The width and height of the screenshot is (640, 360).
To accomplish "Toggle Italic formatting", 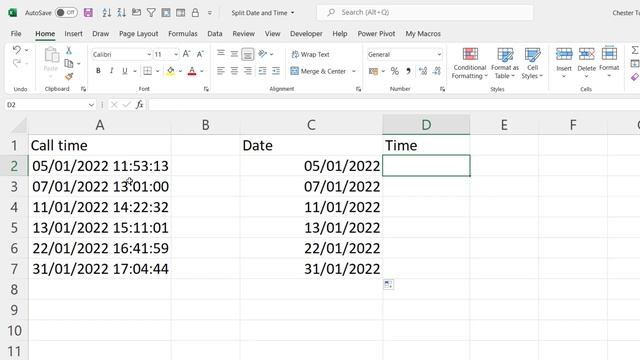I will point(111,71).
